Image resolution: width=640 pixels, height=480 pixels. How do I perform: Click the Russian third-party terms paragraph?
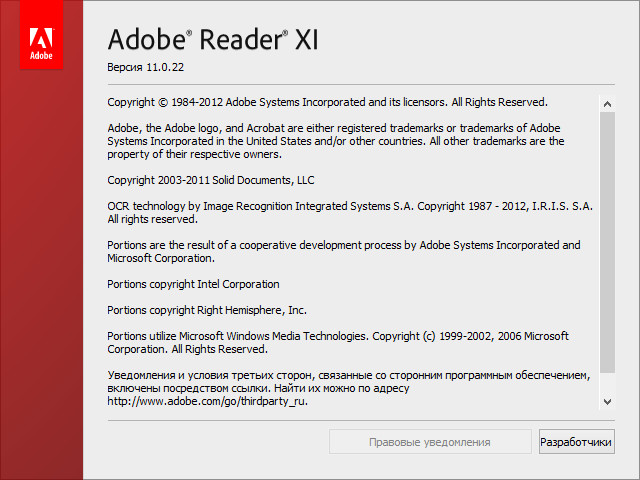click(x=348, y=382)
